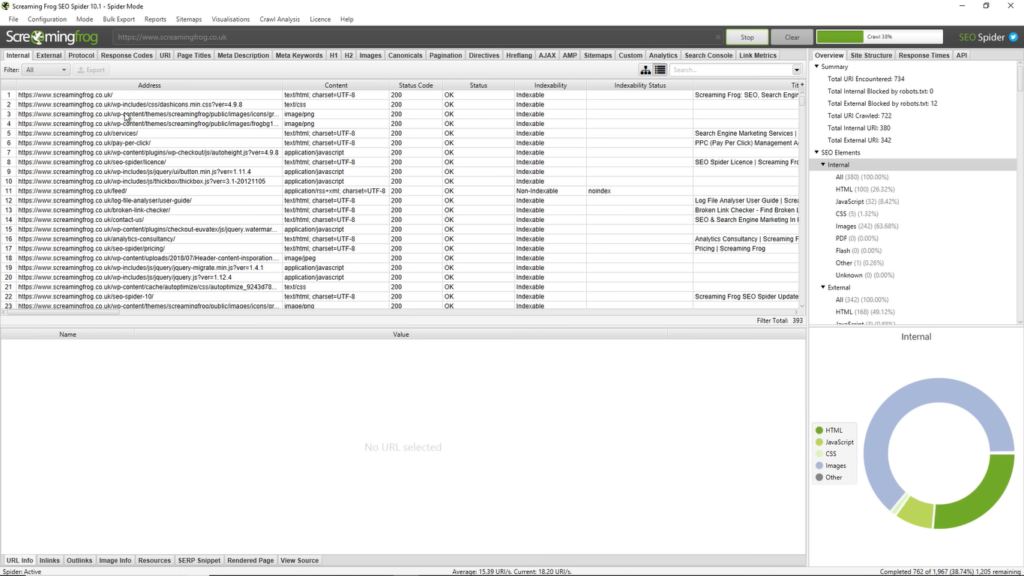Sort by the Status Code column header

416,86
